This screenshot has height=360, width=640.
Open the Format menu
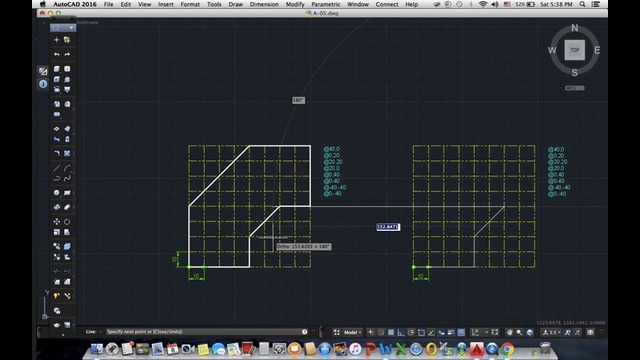190,4
